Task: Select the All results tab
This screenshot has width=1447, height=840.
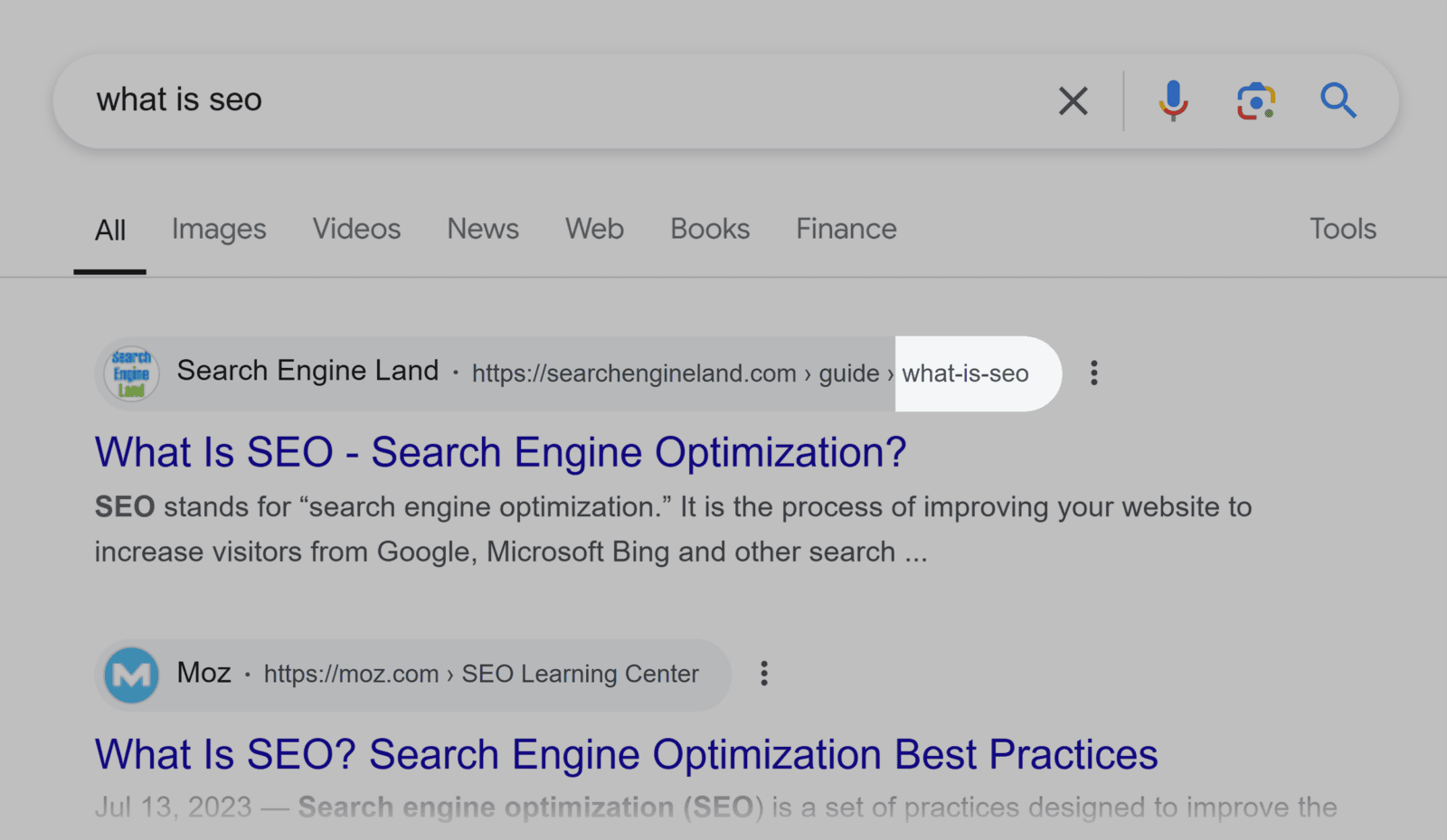Action: tap(110, 229)
